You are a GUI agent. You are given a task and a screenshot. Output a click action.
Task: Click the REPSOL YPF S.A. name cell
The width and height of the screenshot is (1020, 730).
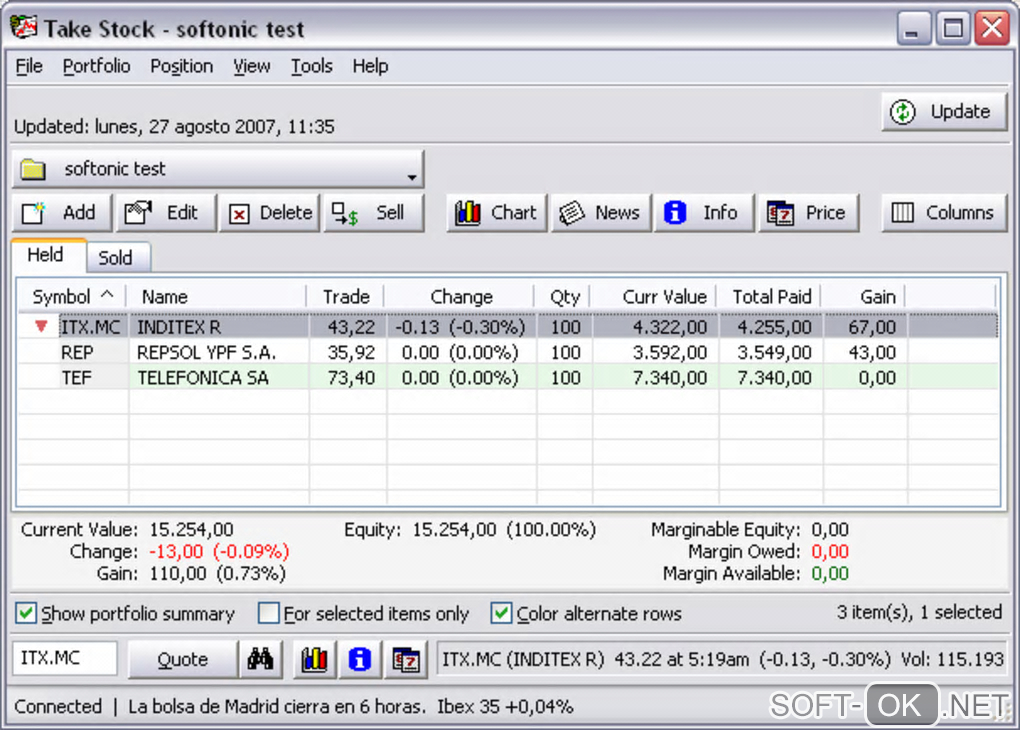[219, 353]
